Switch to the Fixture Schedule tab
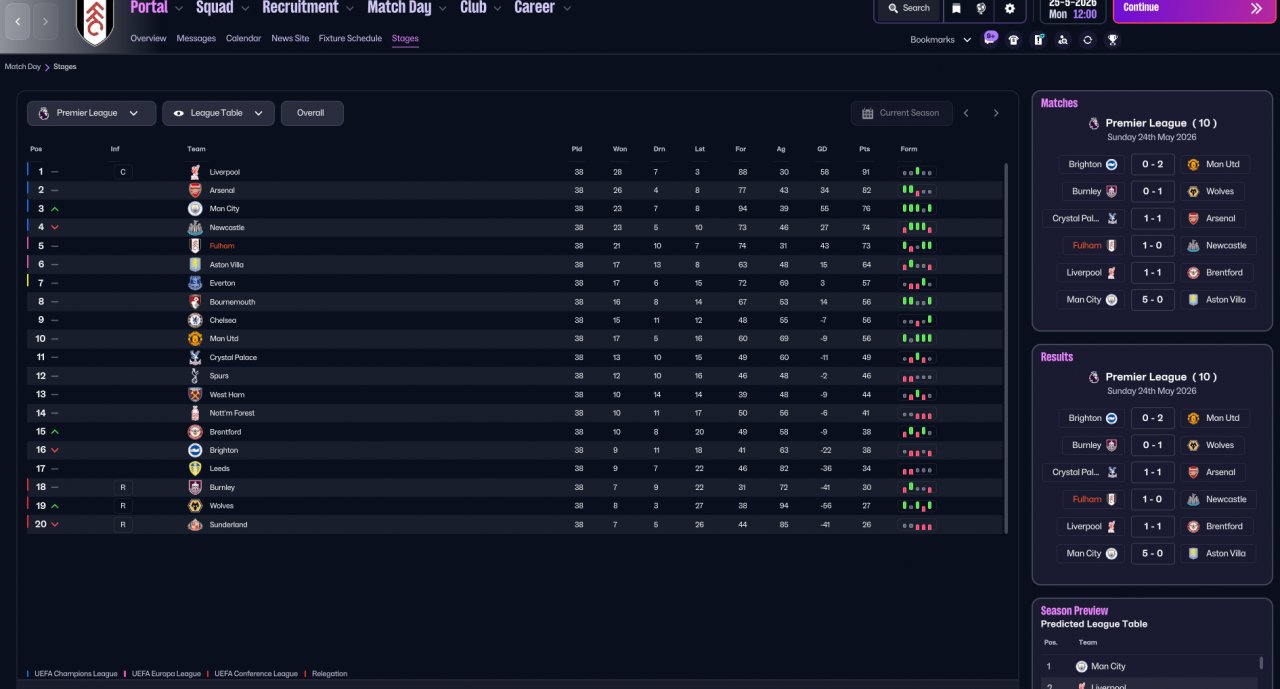The image size is (1280, 689). coord(350,38)
